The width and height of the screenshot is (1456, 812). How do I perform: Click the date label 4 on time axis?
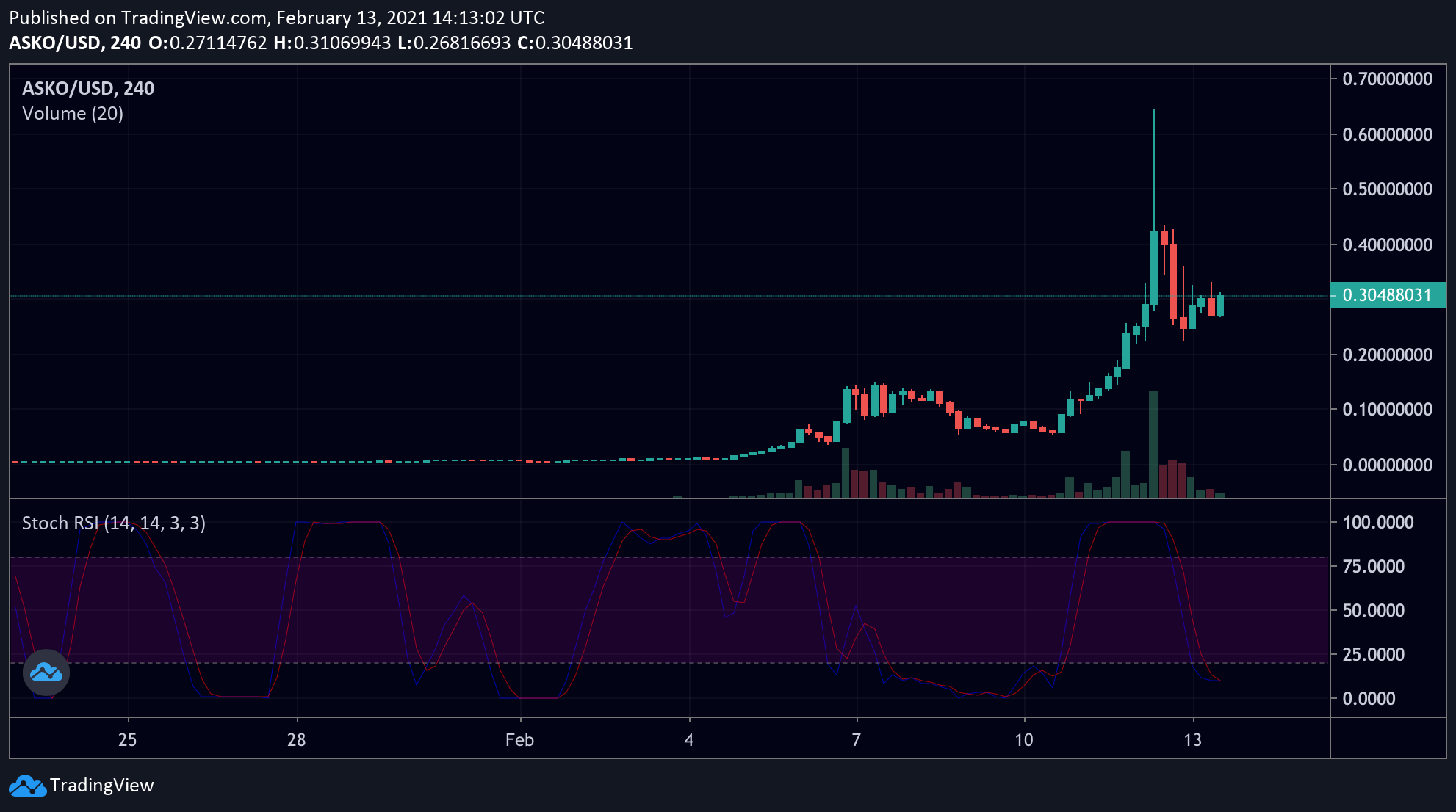coord(689,740)
